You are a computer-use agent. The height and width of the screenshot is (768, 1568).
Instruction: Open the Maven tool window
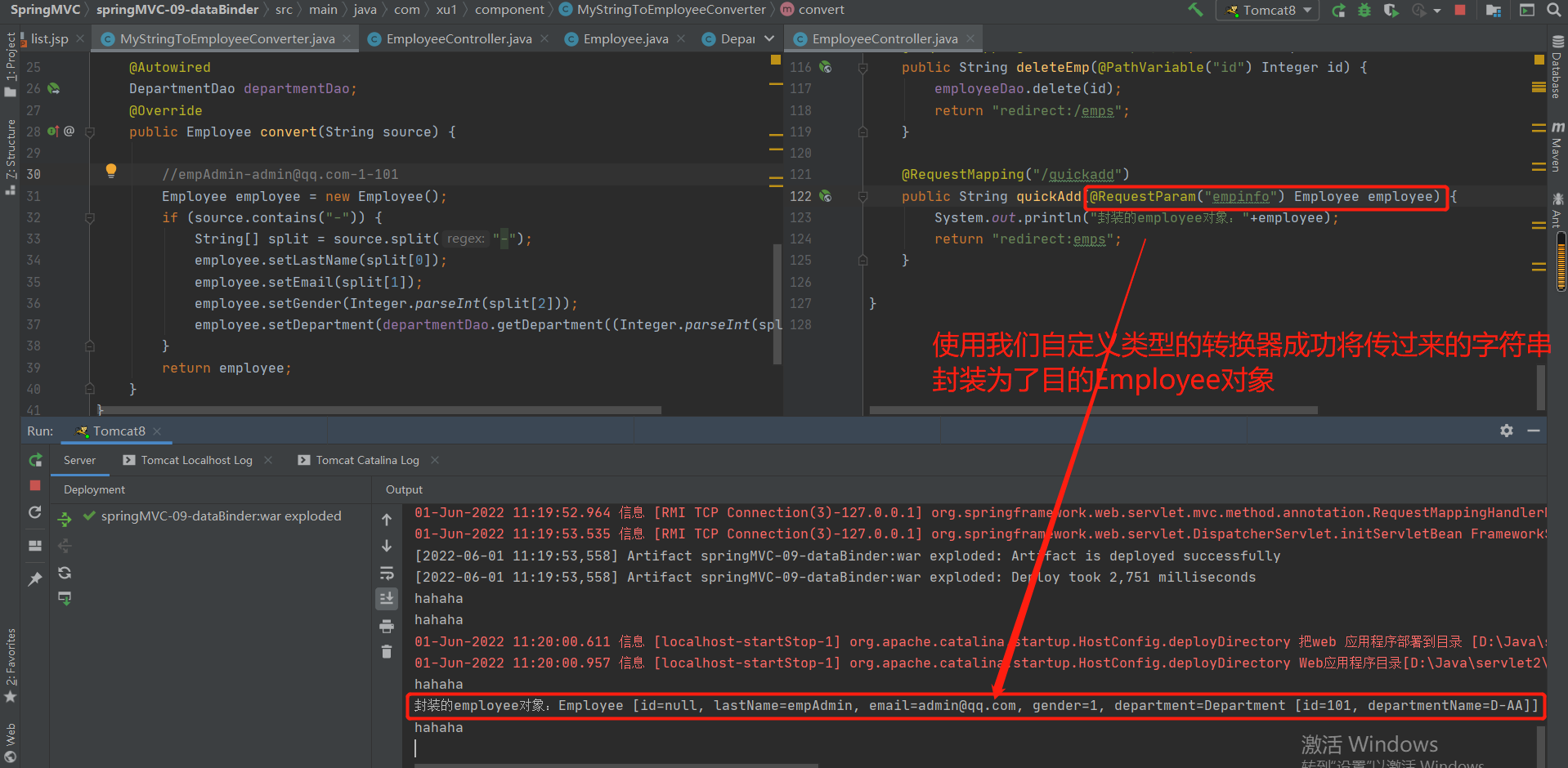[x=1557, y=147]
